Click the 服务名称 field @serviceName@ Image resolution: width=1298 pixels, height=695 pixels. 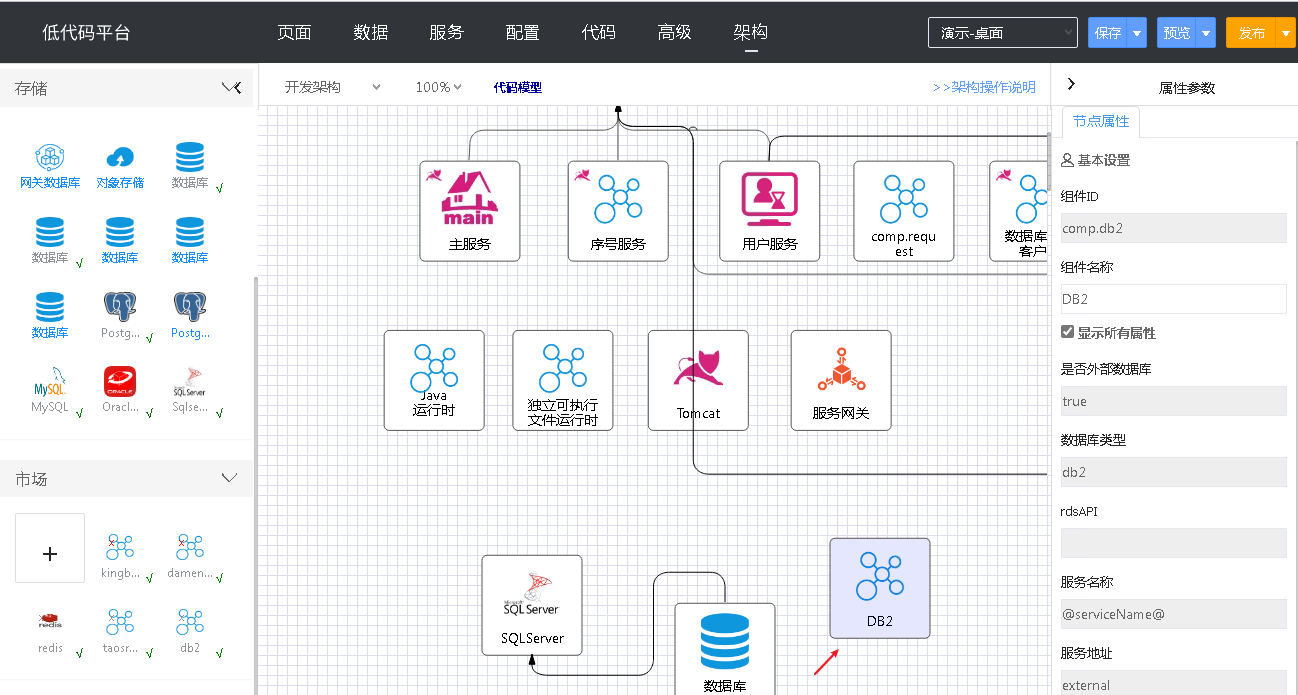[x=1174, y=614]
